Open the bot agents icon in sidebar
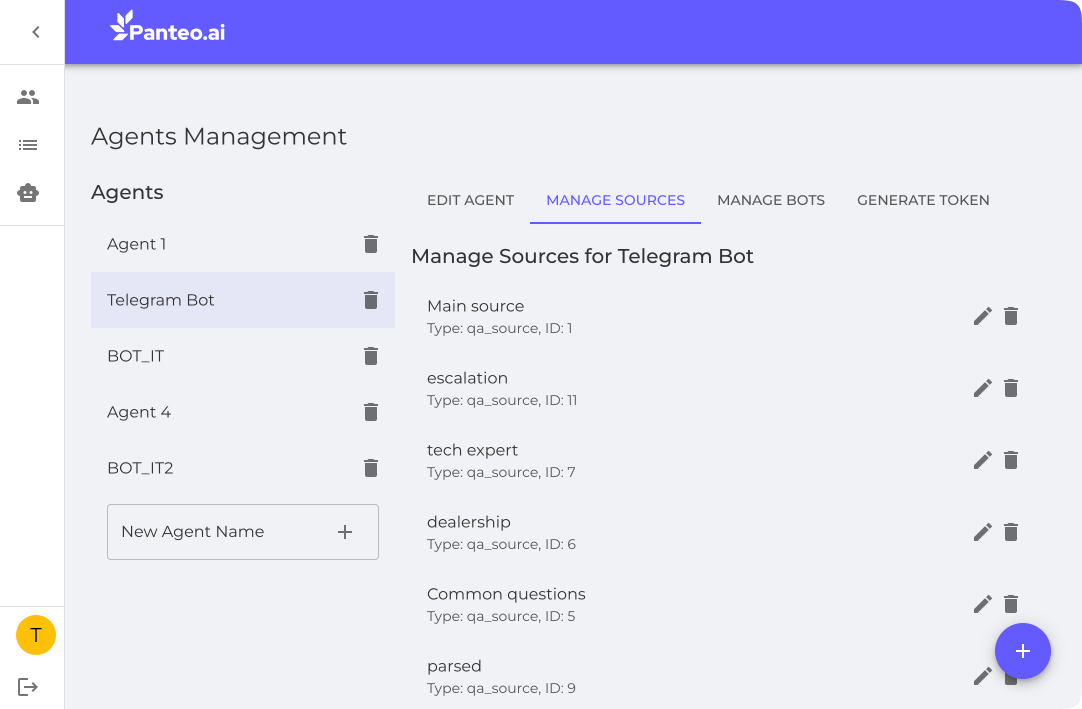Viewport: 1082px width, 709px height. tap(28, 193)
